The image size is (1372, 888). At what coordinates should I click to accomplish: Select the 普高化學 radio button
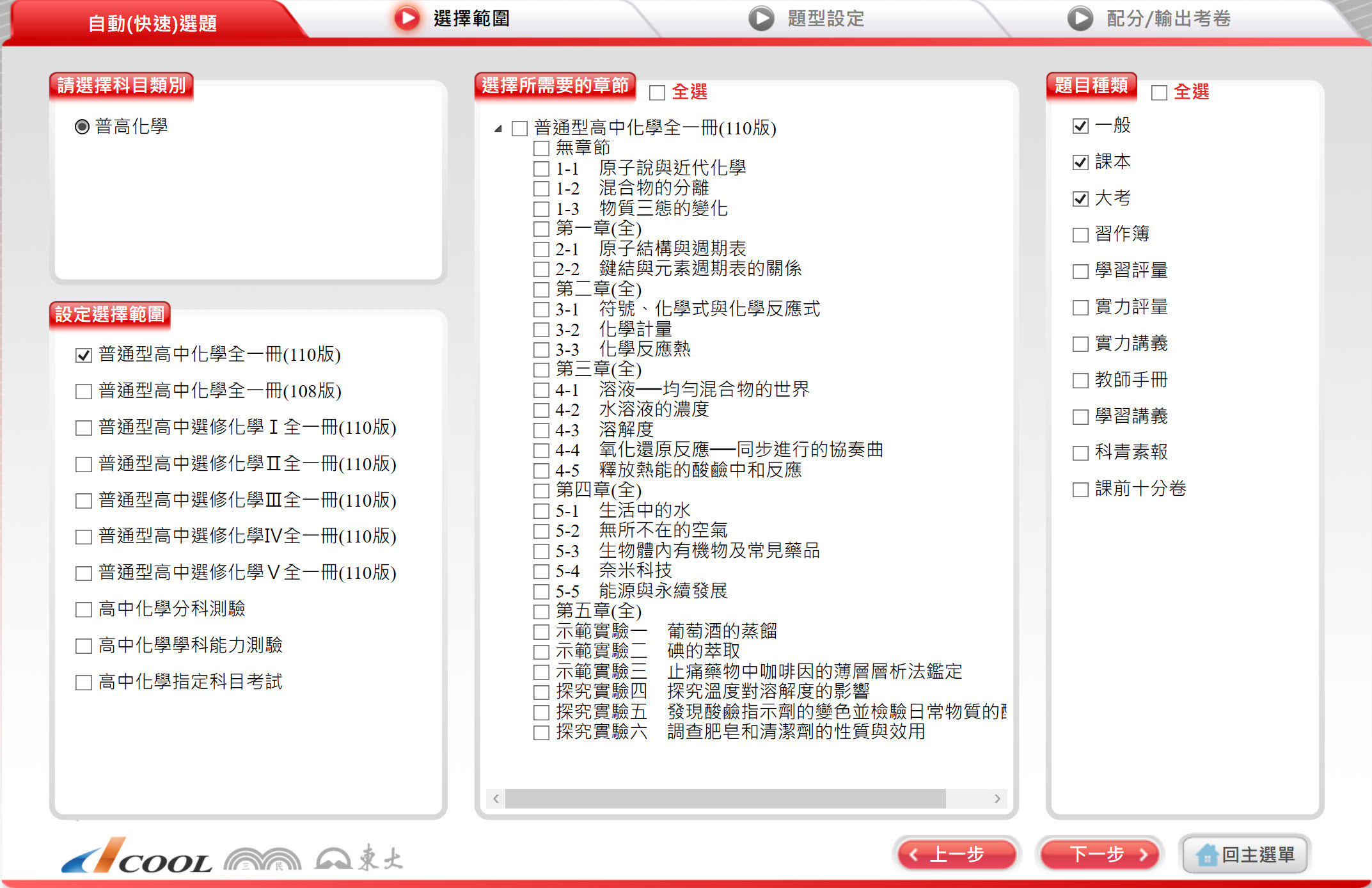coord(82,127)
